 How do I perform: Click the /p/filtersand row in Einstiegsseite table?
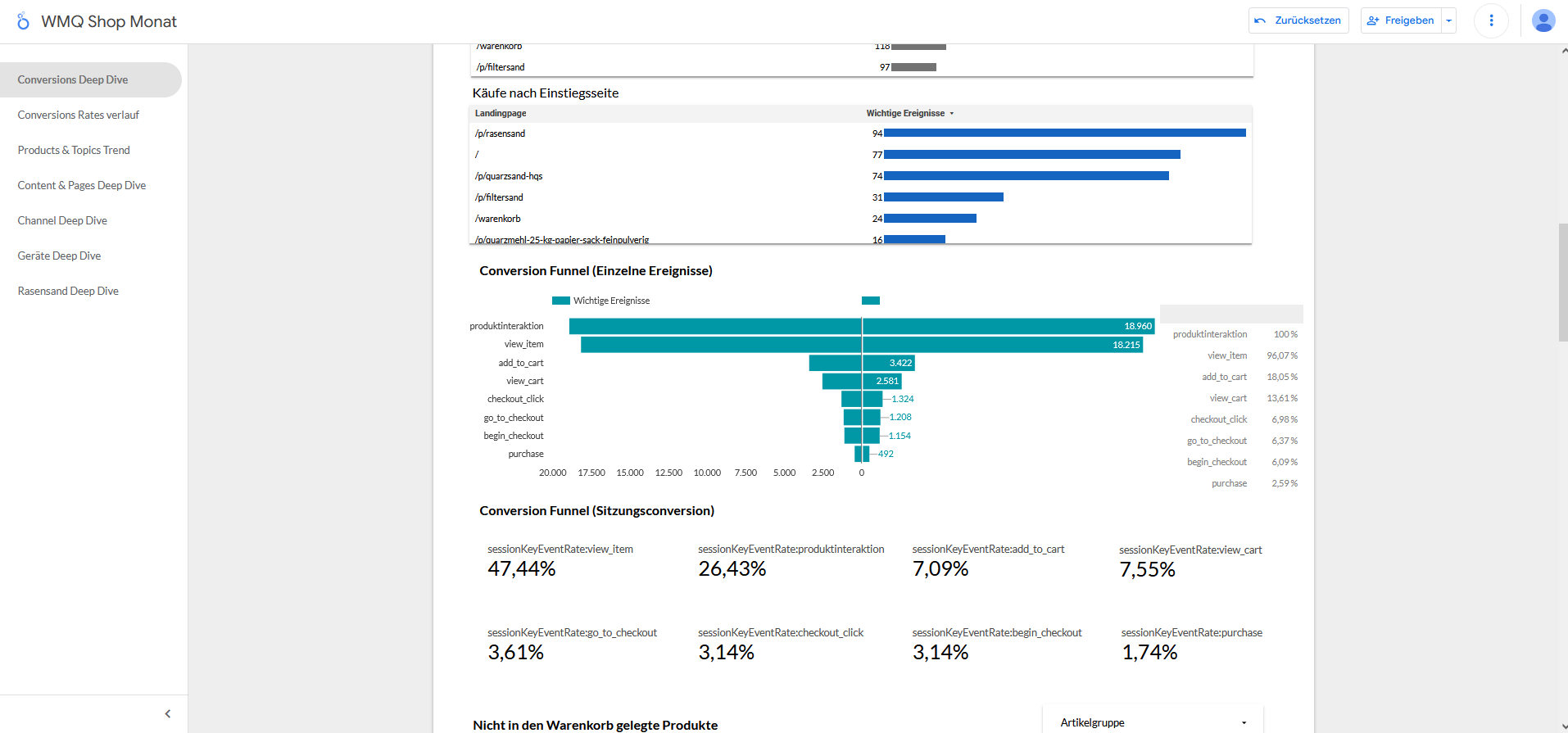click(860, 197)
